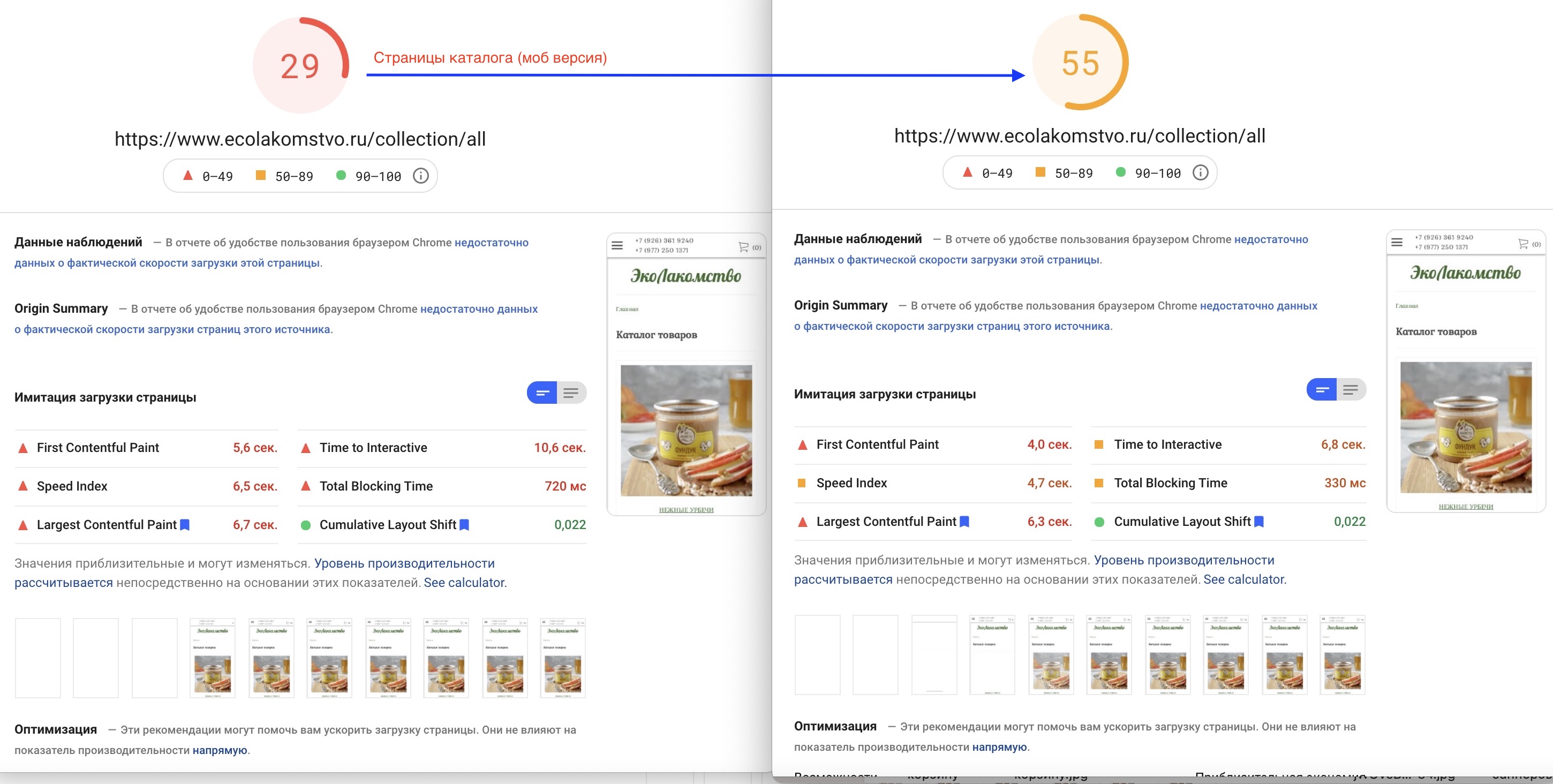The image size is (1553, 784).
Task: Click bookmark icon next to left Largest Contentful Paint
Action: [185, 525]
